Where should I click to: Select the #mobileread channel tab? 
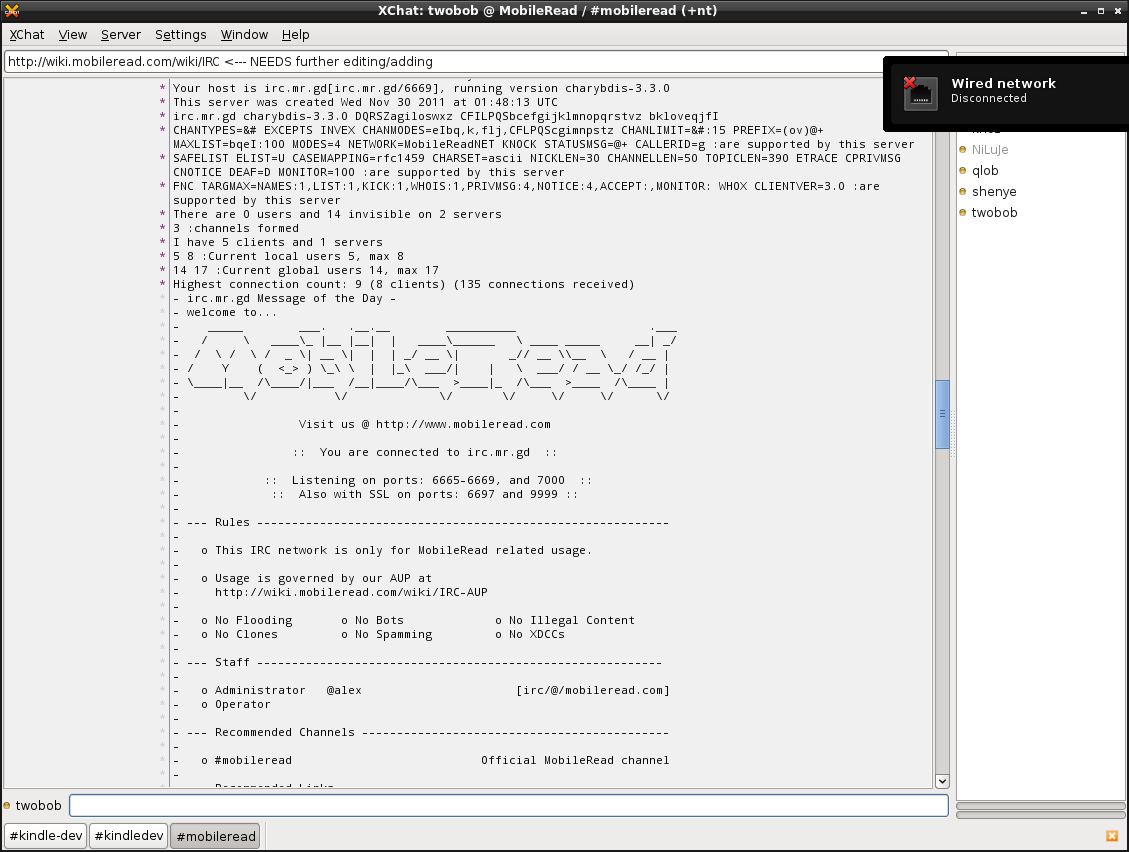click(x=216, y=836)
